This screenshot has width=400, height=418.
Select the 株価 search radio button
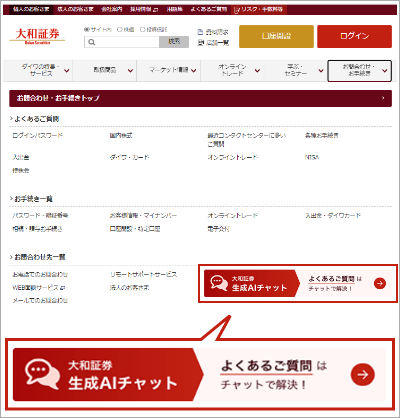coord(120,29)
